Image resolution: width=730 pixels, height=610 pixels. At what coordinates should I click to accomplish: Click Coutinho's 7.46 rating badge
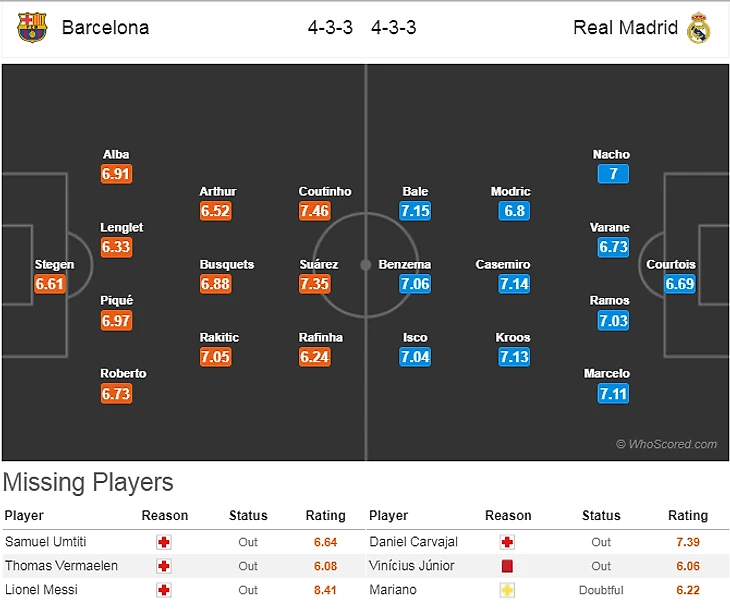tap(314, 211)
